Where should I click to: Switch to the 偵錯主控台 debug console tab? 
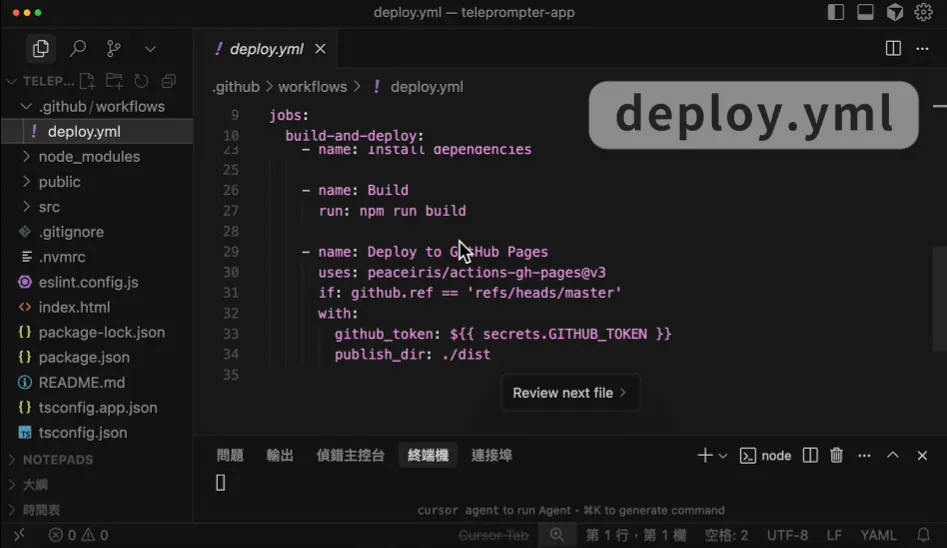point(350,456)
